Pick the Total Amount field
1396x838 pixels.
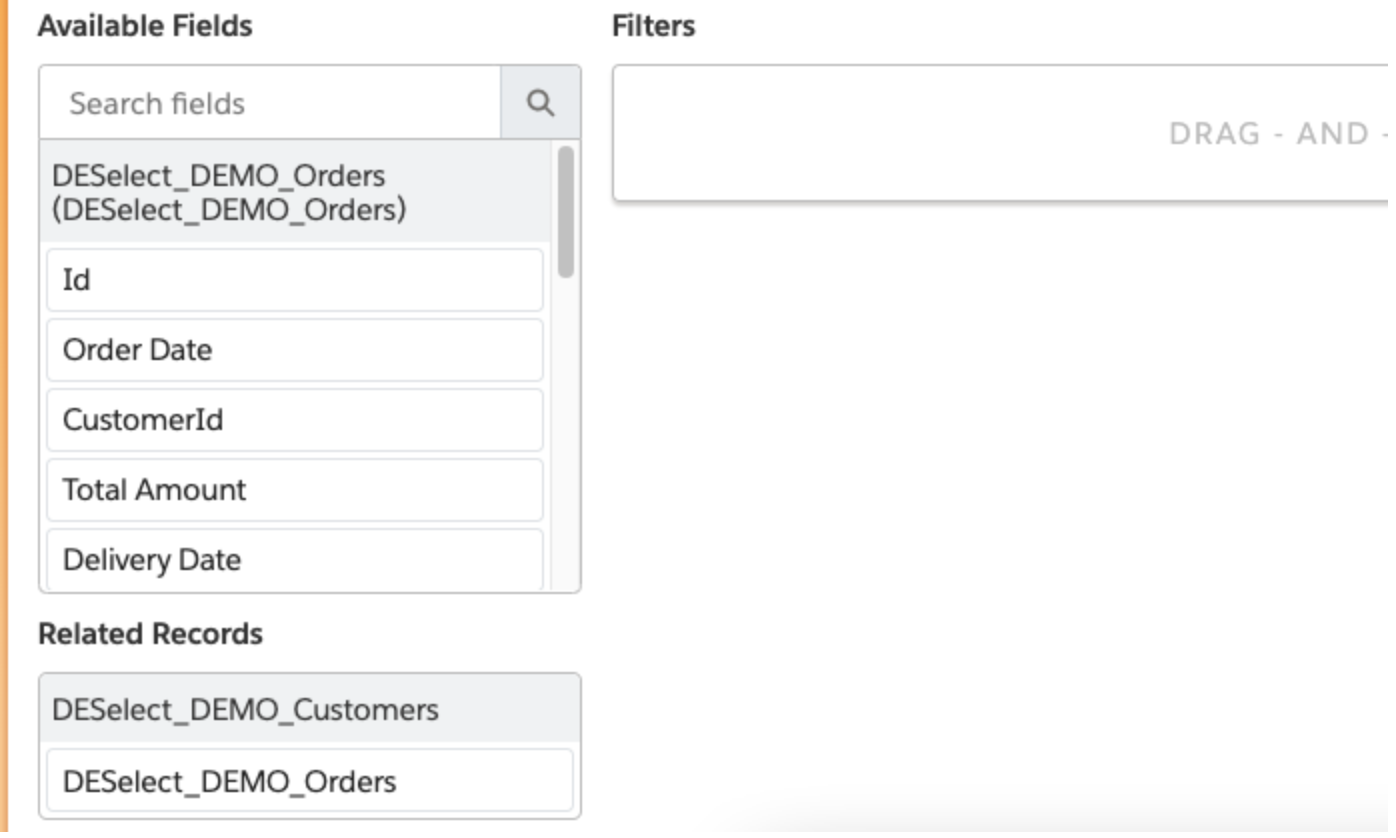(295, 490)
